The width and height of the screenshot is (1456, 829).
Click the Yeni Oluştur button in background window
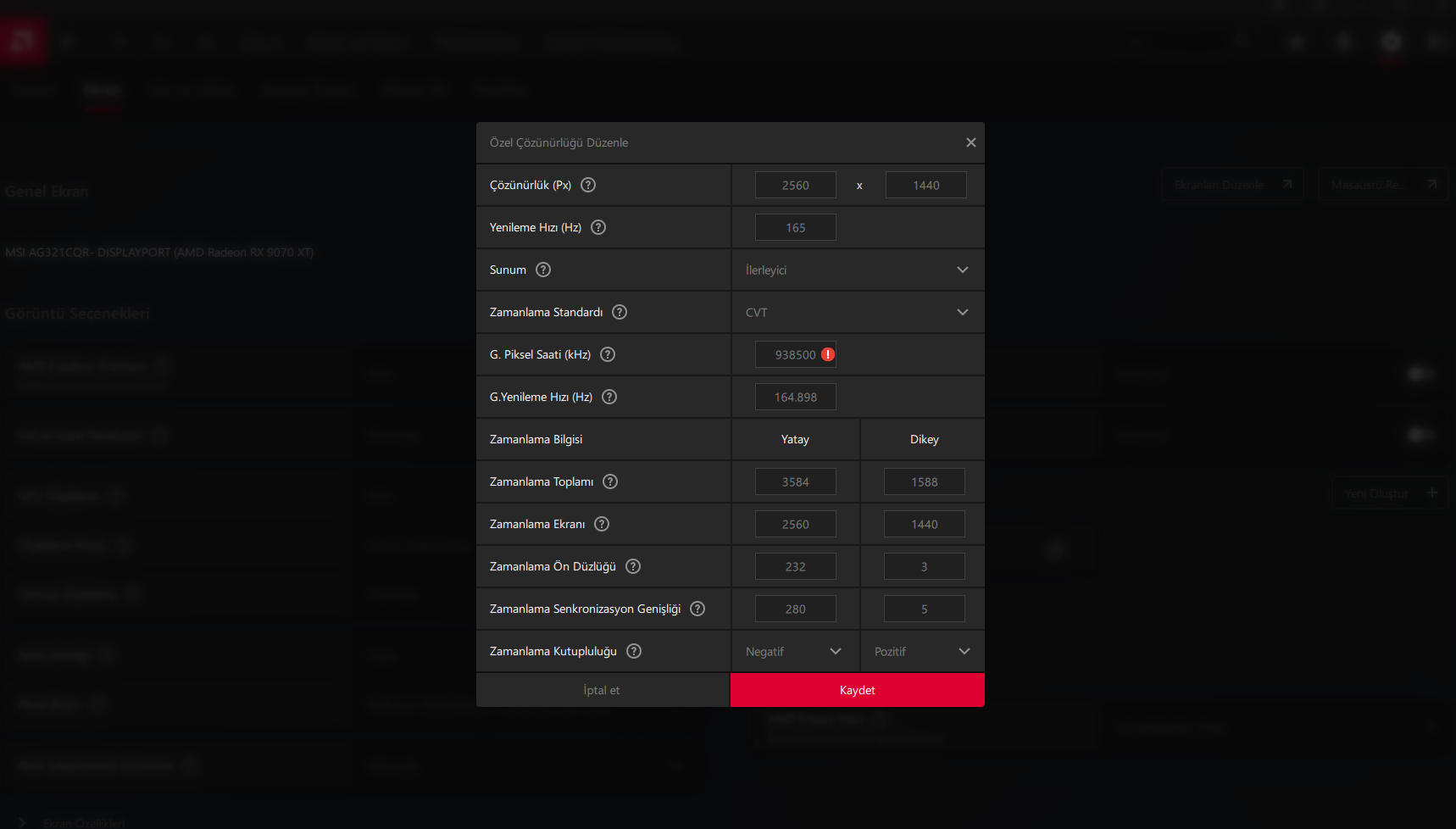(x=1389, y=492)
